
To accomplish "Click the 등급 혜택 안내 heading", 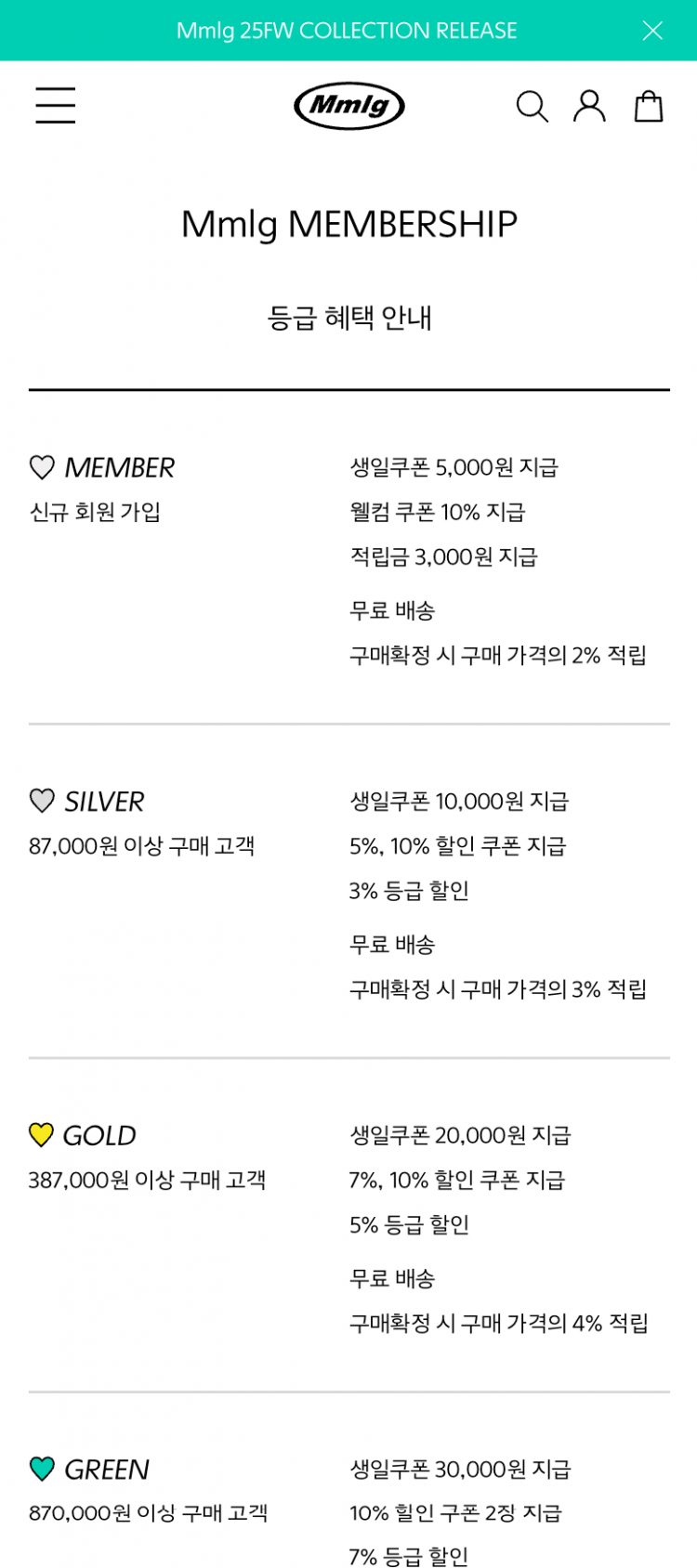I will pyautogui.click(x=348, y=318).
